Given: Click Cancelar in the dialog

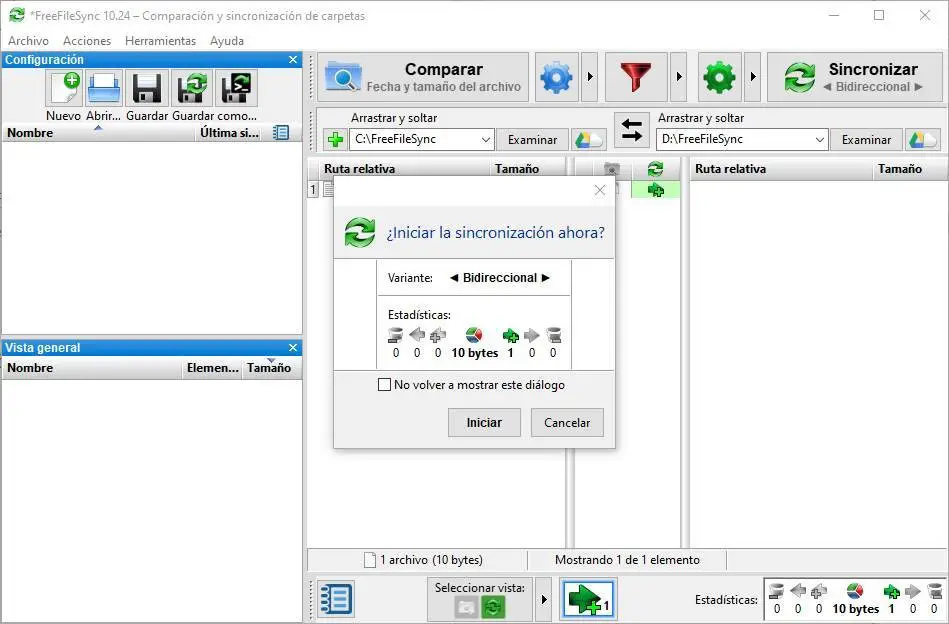Looking at the screenshot, I should [567, 422].
